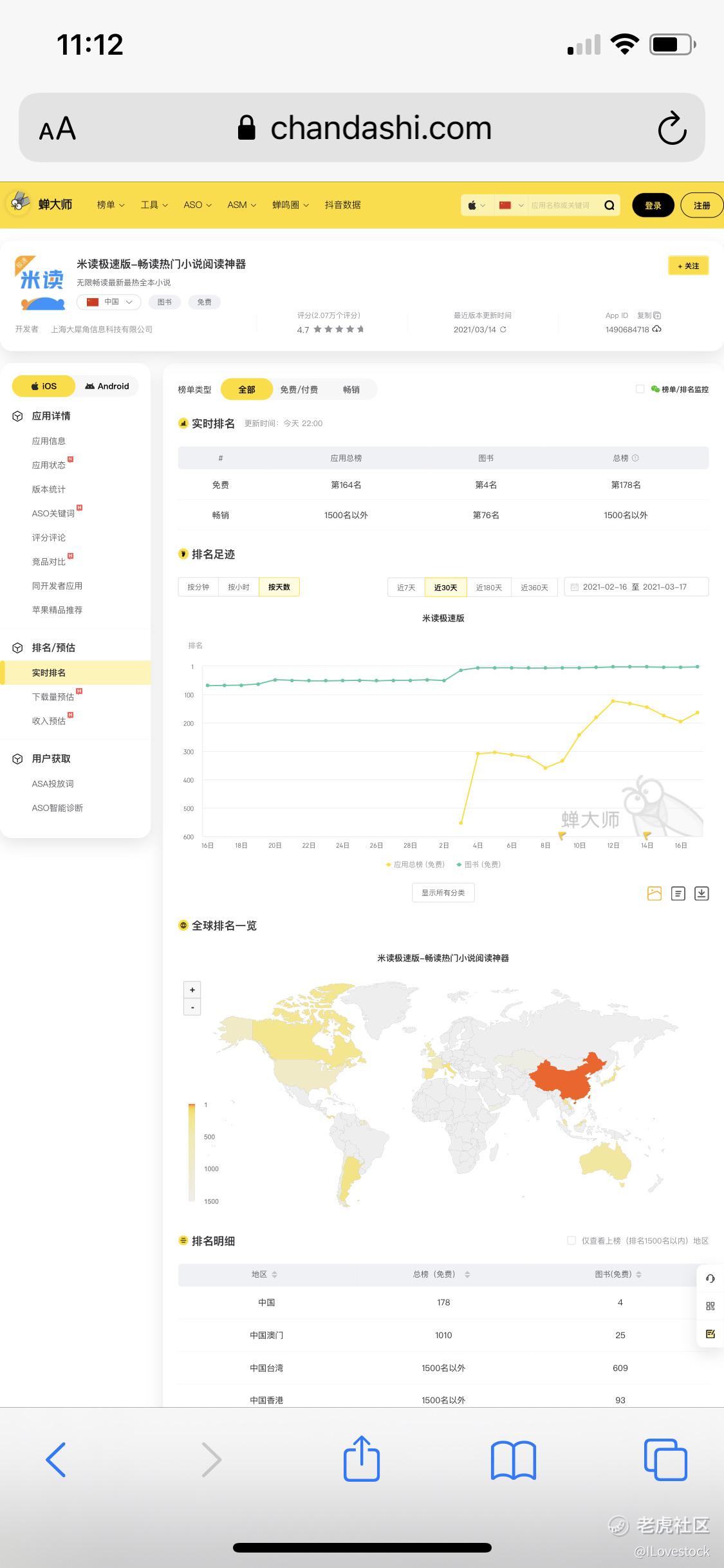Sort table by 地区 column
Image resolution: width=724 pixels, height=1568 pixels.
[265, 1274]
